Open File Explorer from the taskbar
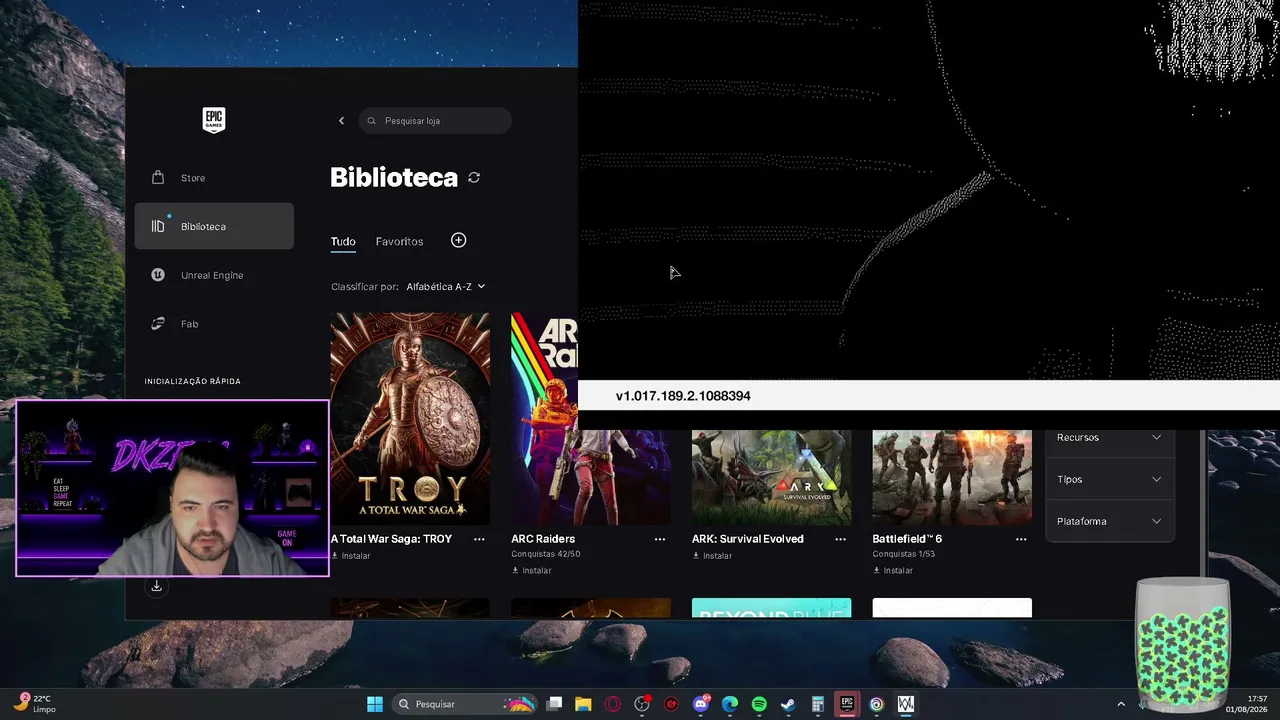This screenshot has width=1280, height=720. point(583,704)
